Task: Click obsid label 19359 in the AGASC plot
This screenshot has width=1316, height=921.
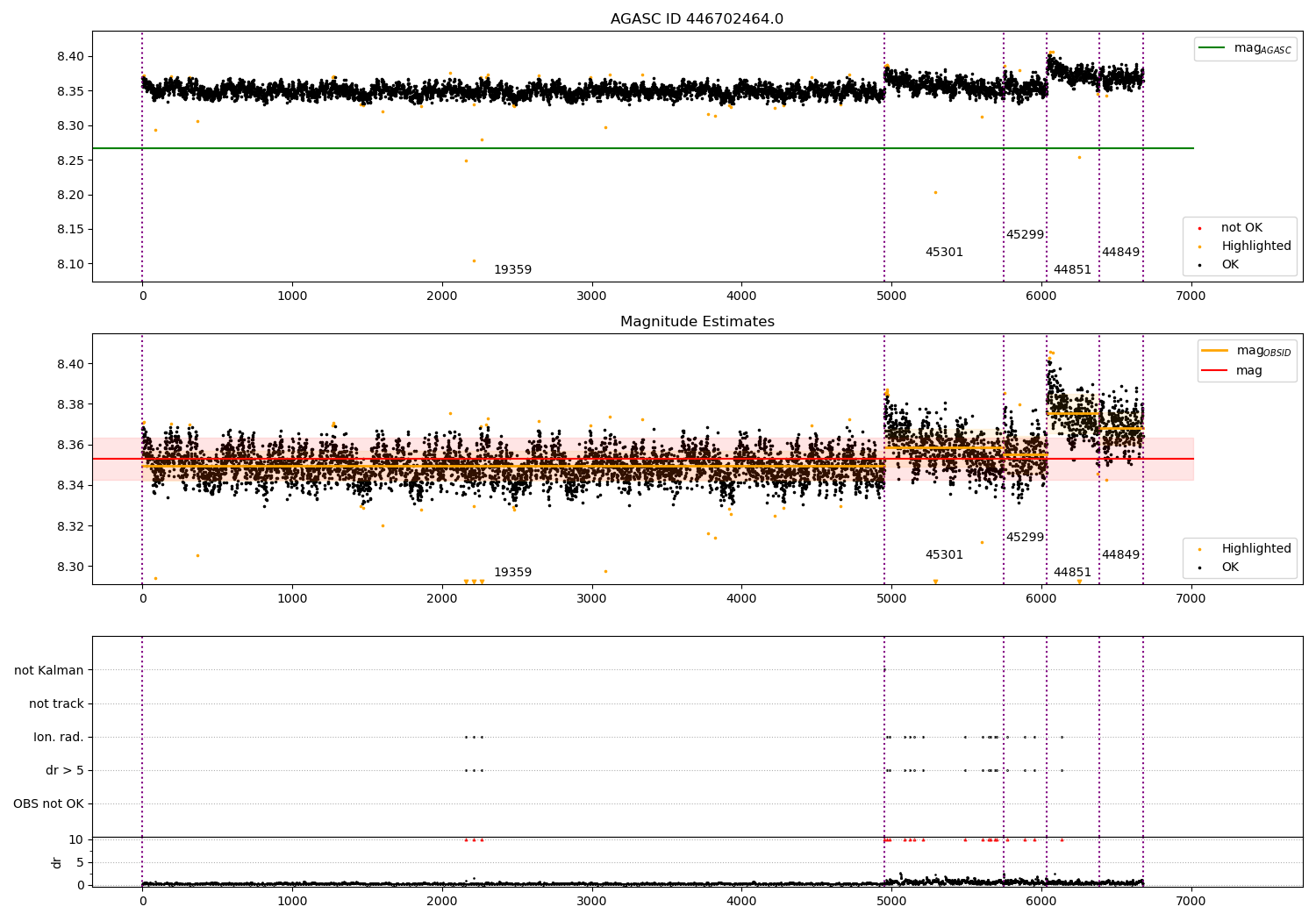Action: pyautogui.click(x=512, y=270)
